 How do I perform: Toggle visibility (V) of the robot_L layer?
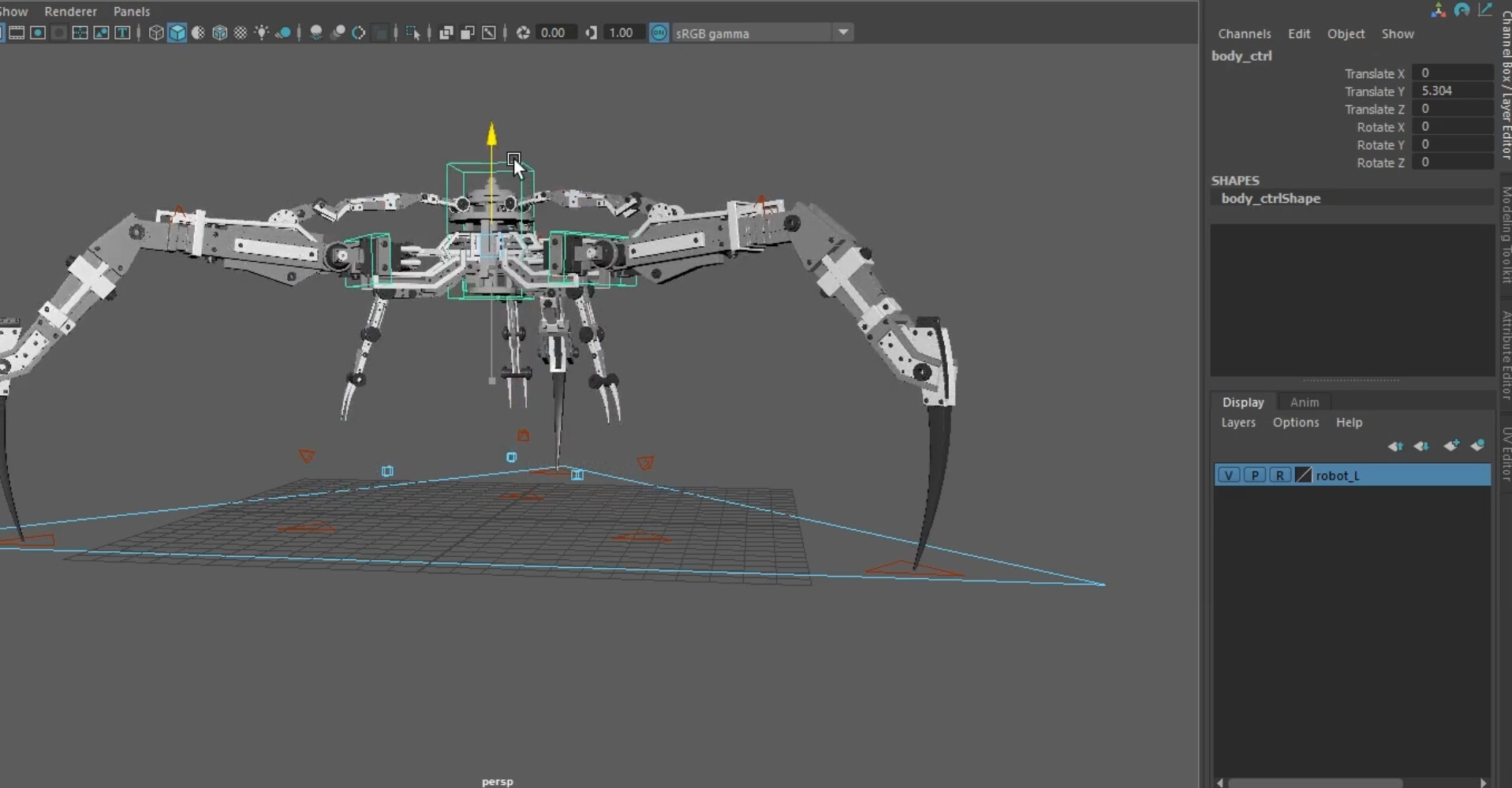[x=1229, y=475]
